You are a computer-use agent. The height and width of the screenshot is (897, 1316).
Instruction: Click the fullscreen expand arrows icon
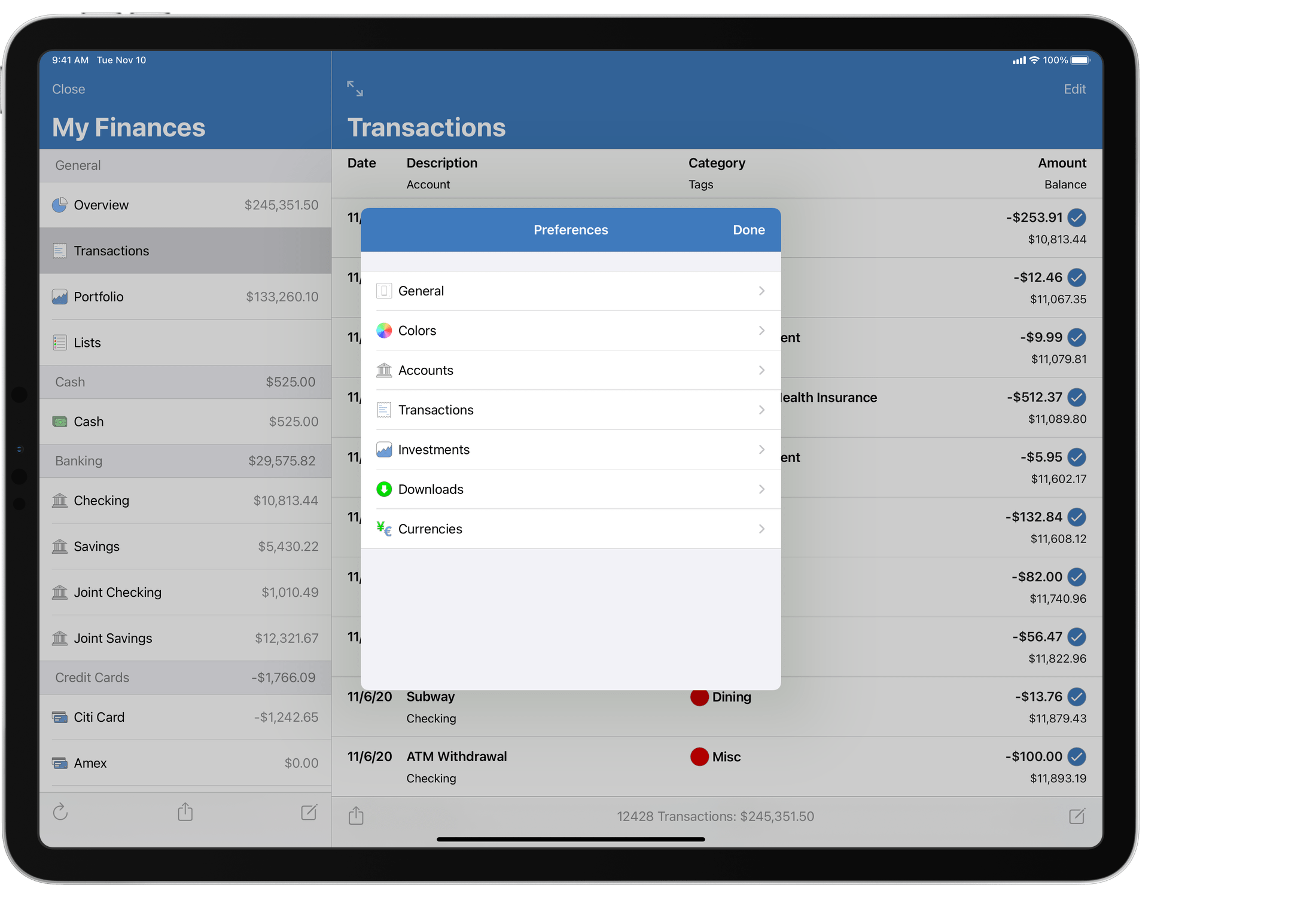[x=355, y=89]
